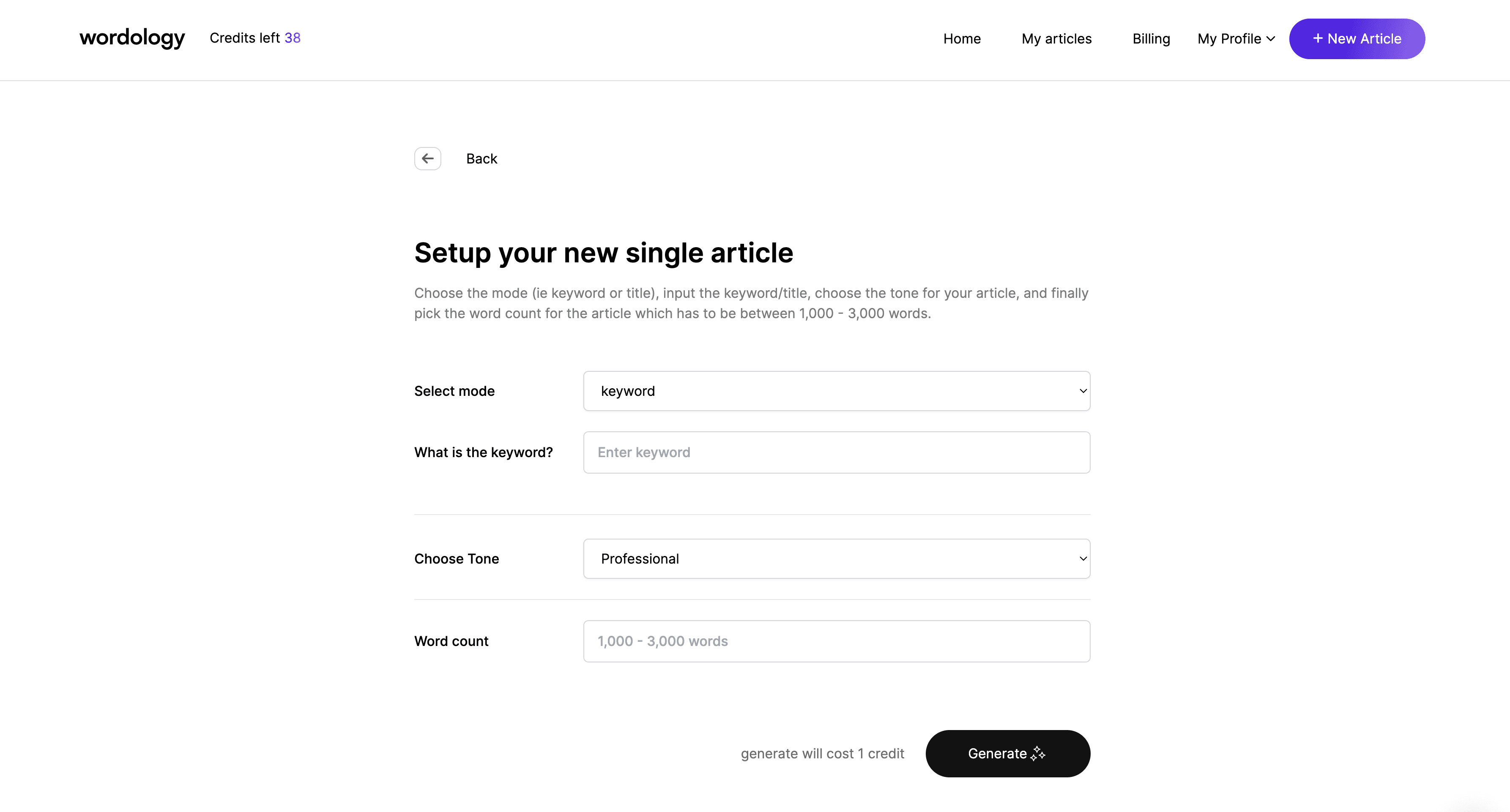Screen dimensions: 1510x812
Task: Click the Generate button
Action: pyautogui.click(x=1008, y=753)
